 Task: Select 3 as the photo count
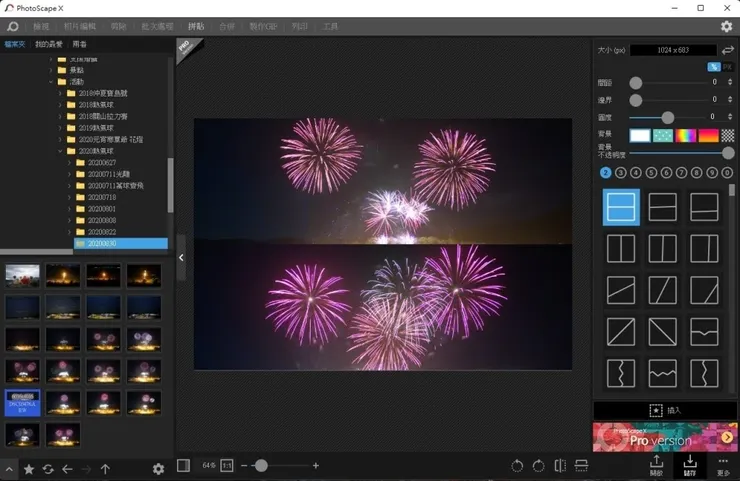621,173
